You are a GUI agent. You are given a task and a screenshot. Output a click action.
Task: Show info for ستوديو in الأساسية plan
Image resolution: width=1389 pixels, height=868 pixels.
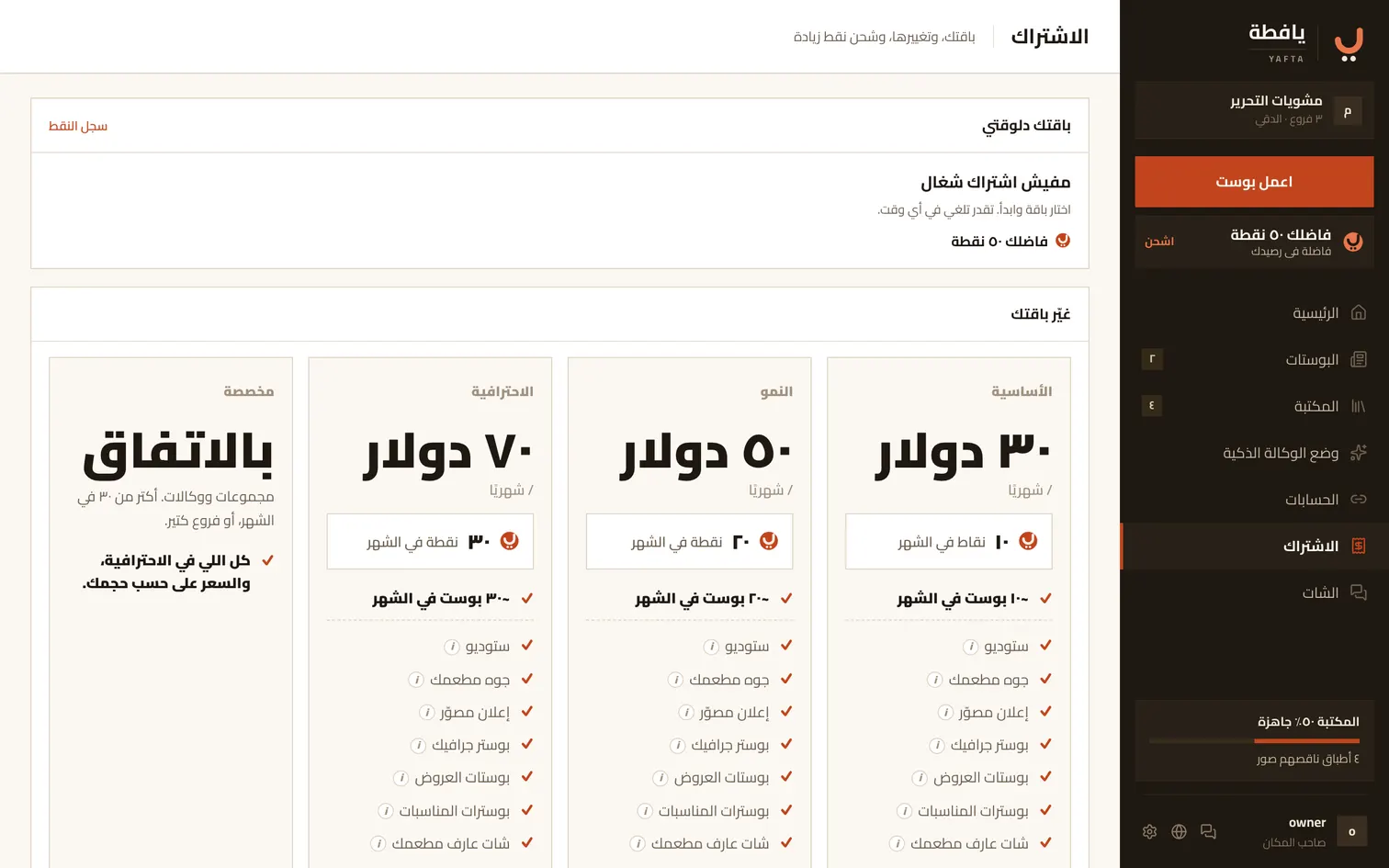pos(970,647)
